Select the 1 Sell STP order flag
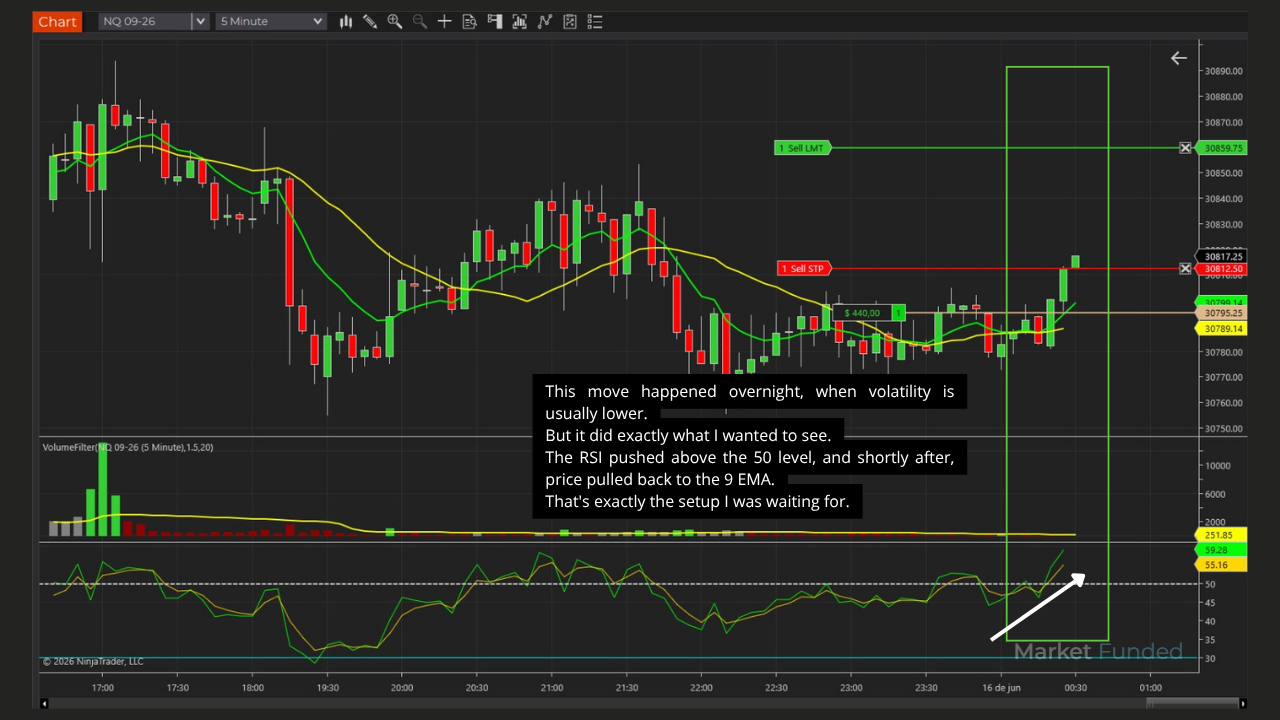The width and height of the screenshot is (1280, 720). click(x=804, y=268)
